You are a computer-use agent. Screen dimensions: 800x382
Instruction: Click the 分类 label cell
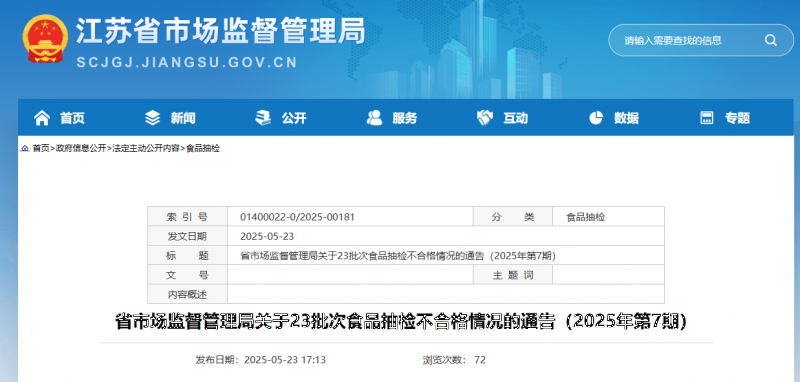click(x=513, y=217)
